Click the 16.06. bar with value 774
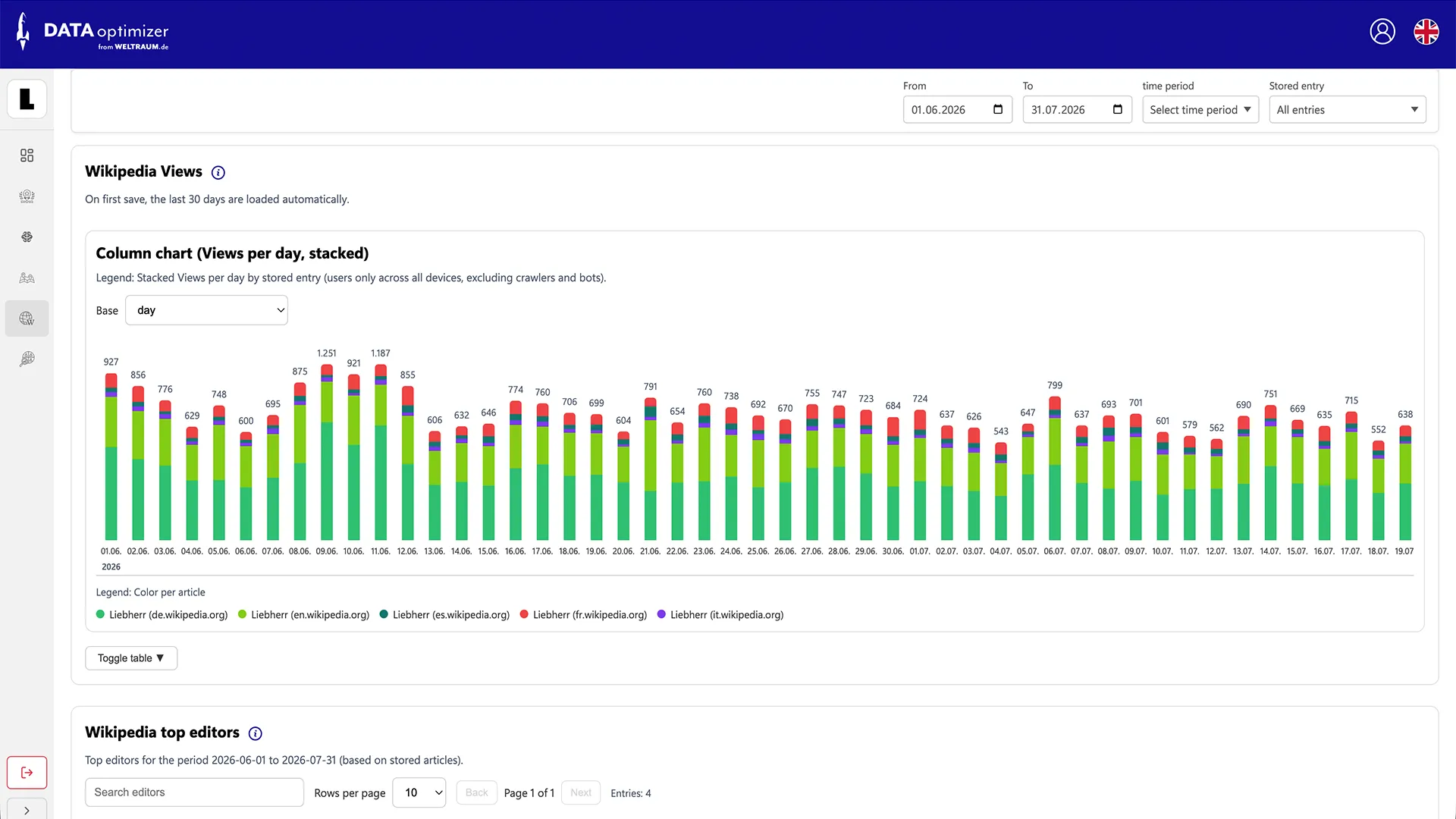This screenshot has height=819, width=1456. [516, 470]
